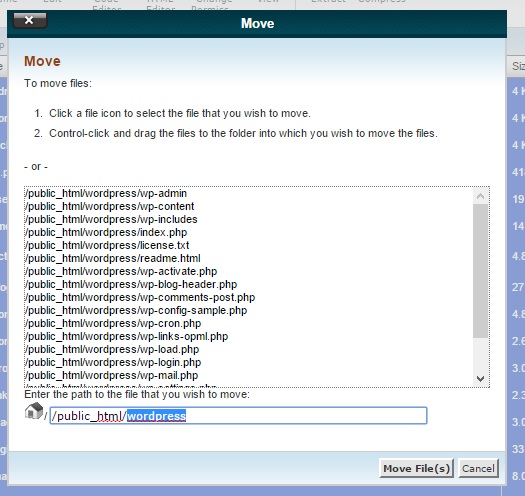Screen dimensions: 525x496
Task: Select /public_html/wordpress/wp-admin in the list
Action: coord(106,194)
